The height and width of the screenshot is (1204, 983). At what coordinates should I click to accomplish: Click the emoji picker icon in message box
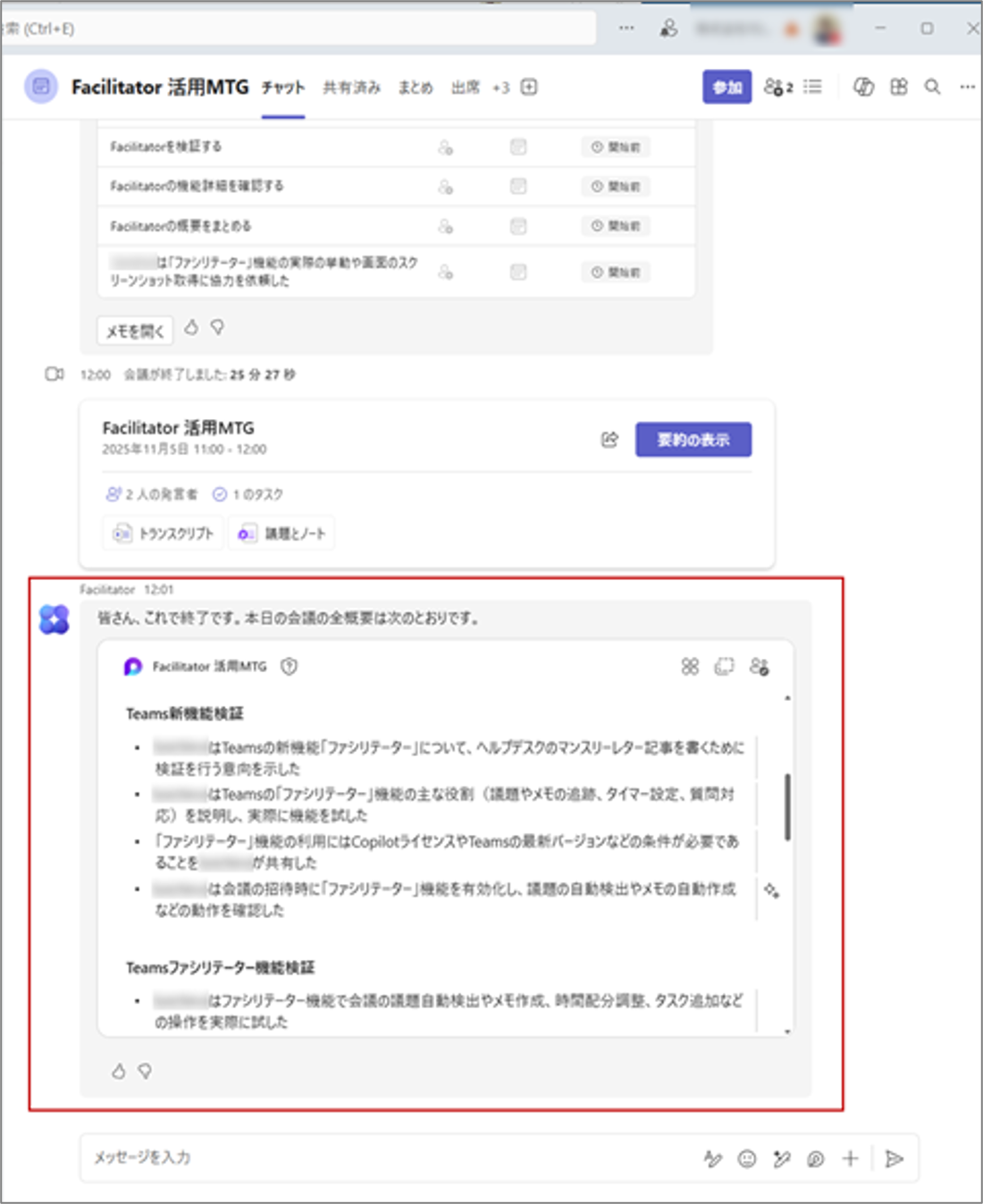[746, 1158]
